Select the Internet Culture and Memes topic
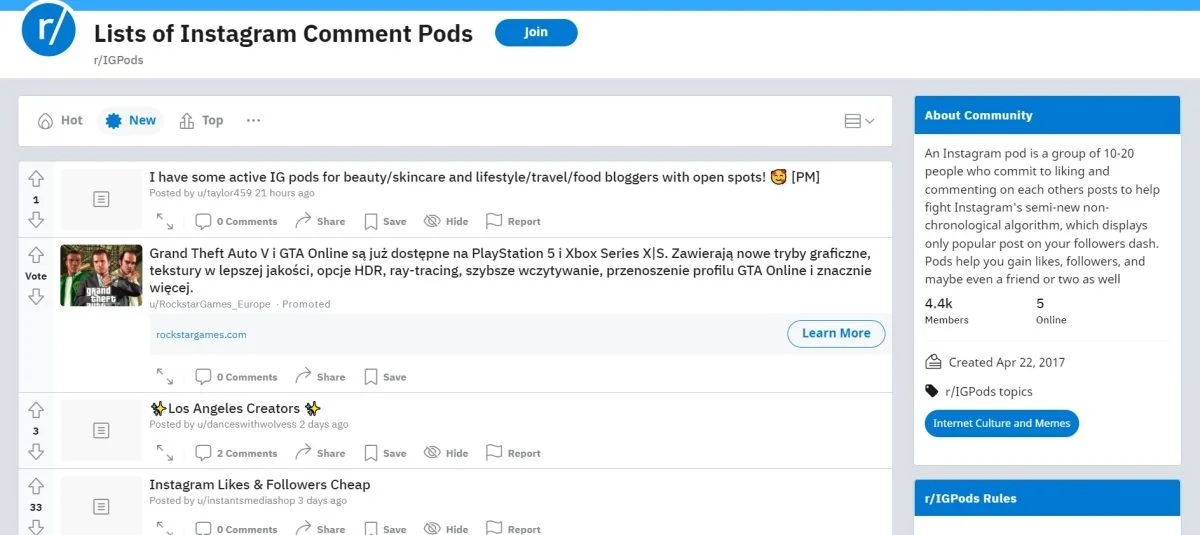This screenshot has width=1200, height=535. (x=1001, y=423)
